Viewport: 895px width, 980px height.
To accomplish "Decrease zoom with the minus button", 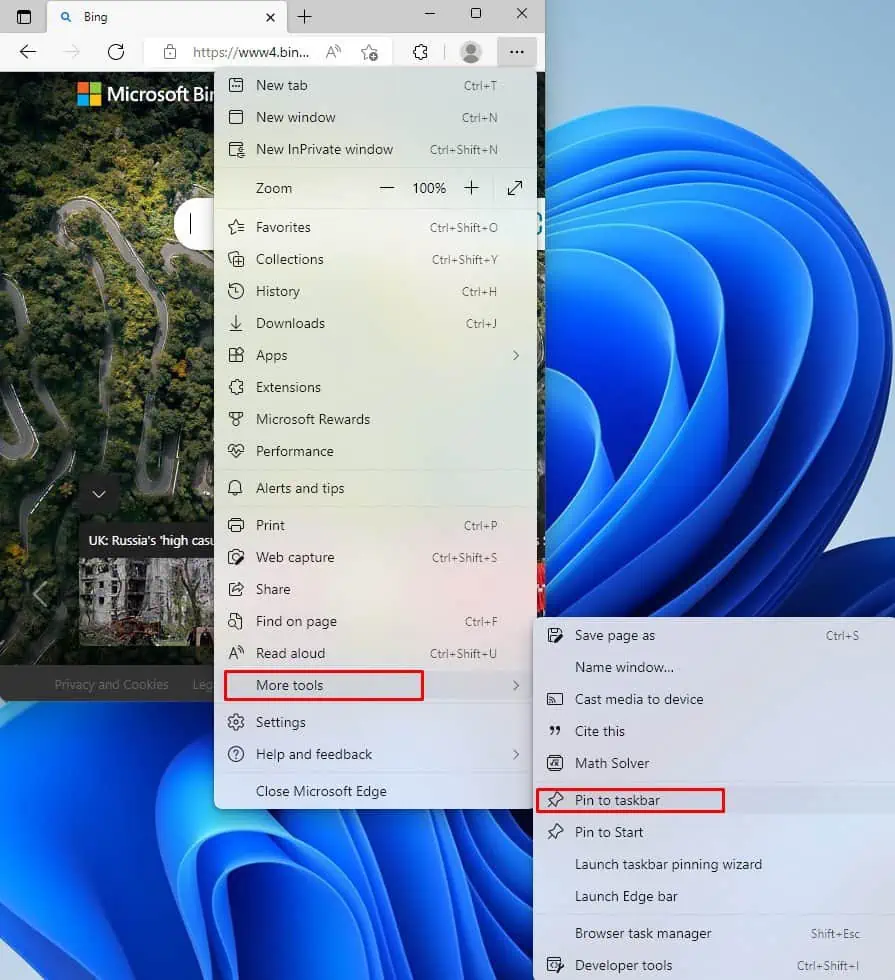I will pyautogui.click(x=387, y=188).
